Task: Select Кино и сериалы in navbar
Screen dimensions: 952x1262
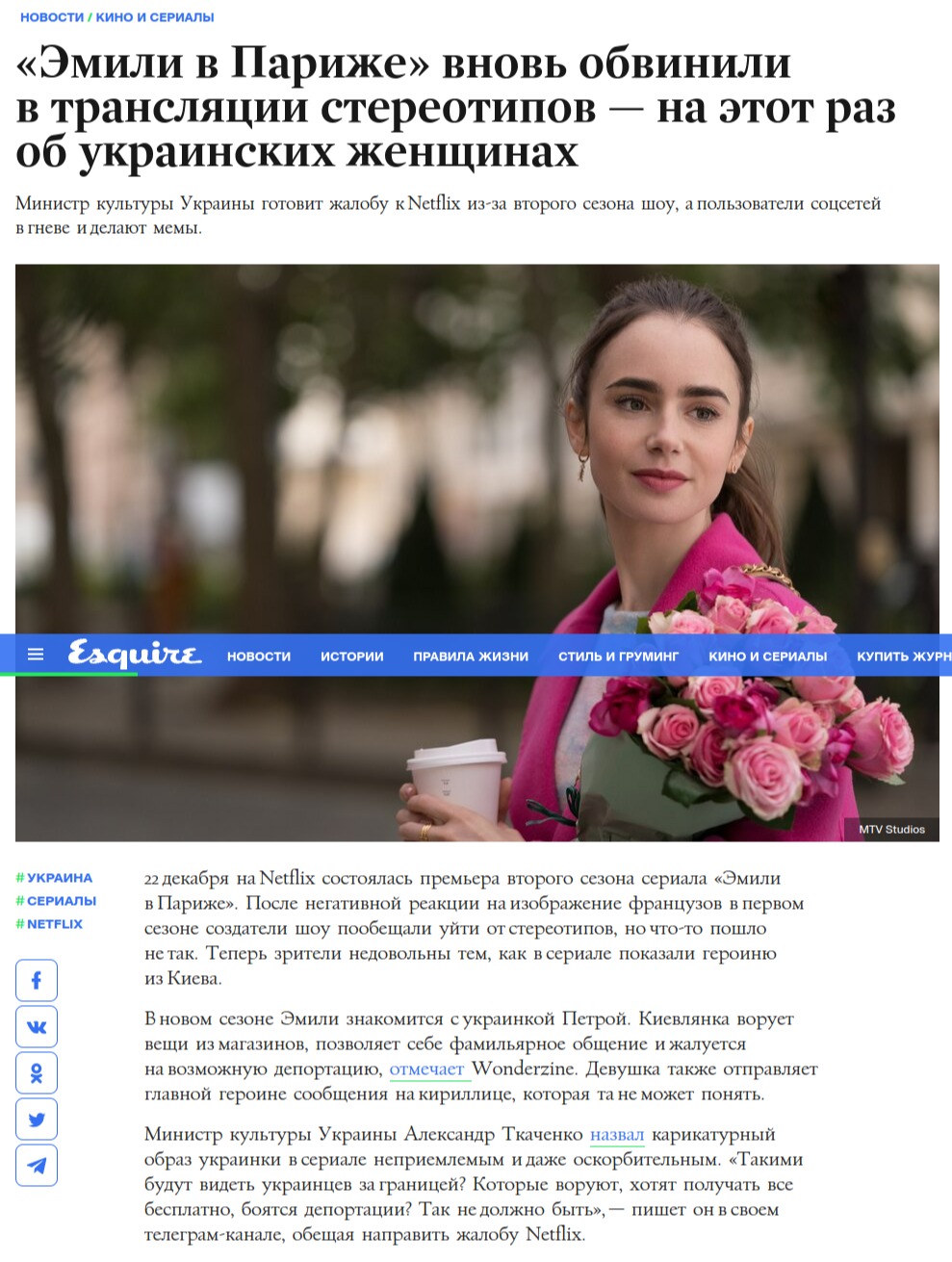Action: pos(768,657)
